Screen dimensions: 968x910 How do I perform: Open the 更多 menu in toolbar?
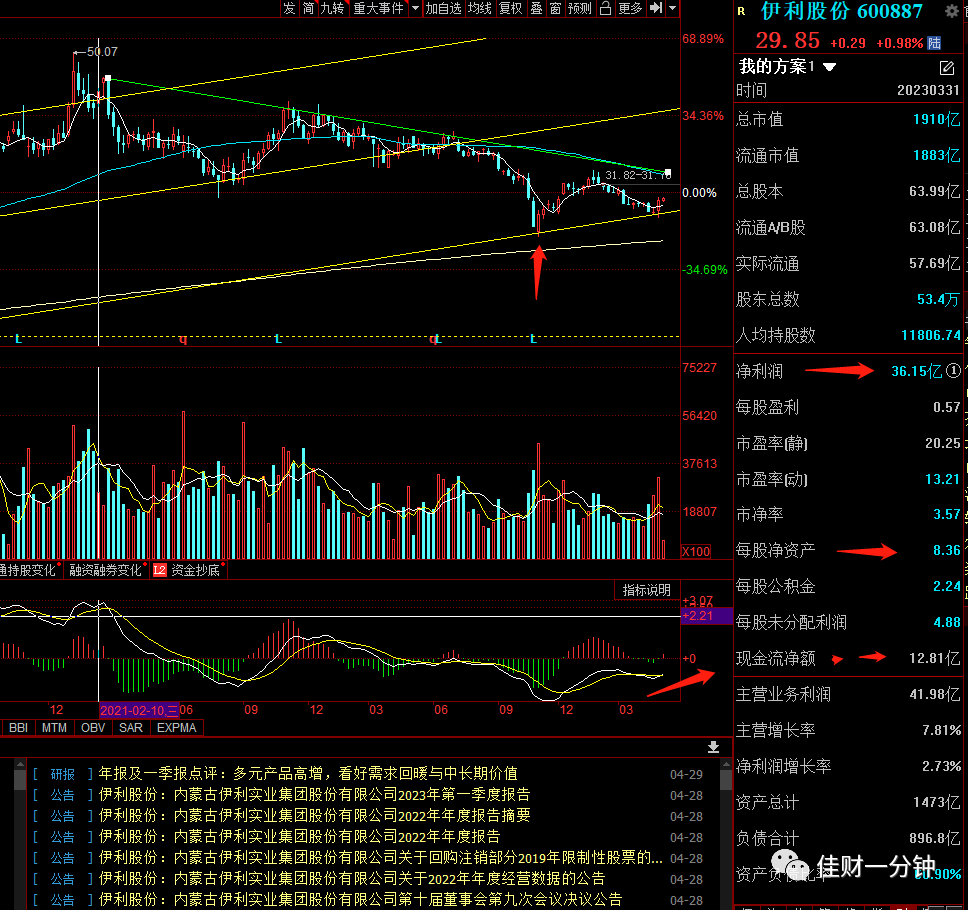tap(630, 8)
